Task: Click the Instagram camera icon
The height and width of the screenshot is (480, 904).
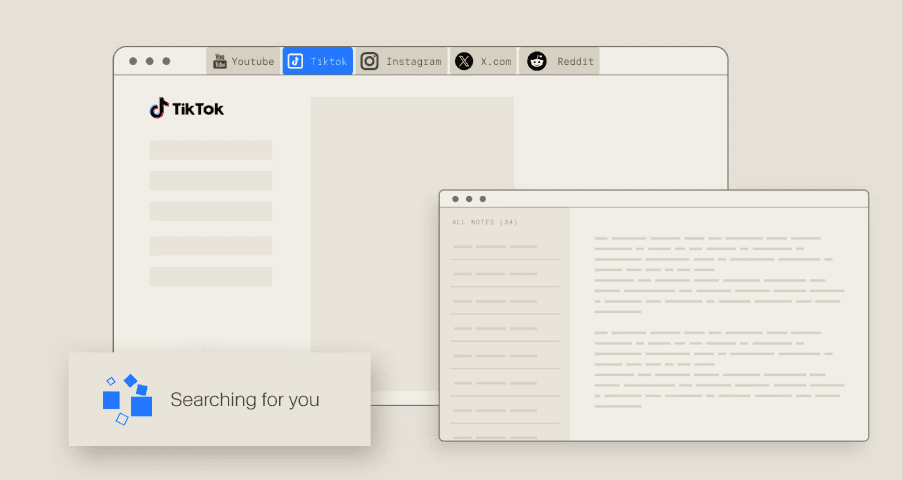Action: (370, 61)
